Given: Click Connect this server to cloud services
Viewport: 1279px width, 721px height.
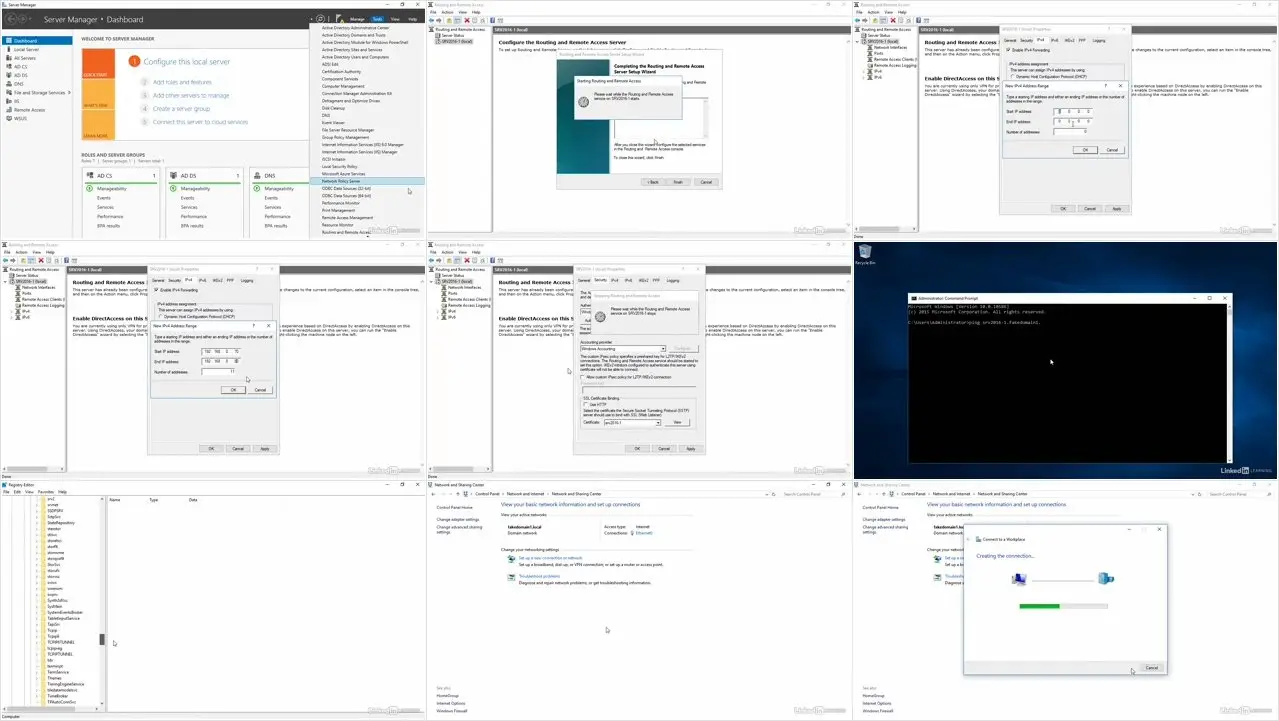Looking at the screenshot, I should [x=200, y=122].
